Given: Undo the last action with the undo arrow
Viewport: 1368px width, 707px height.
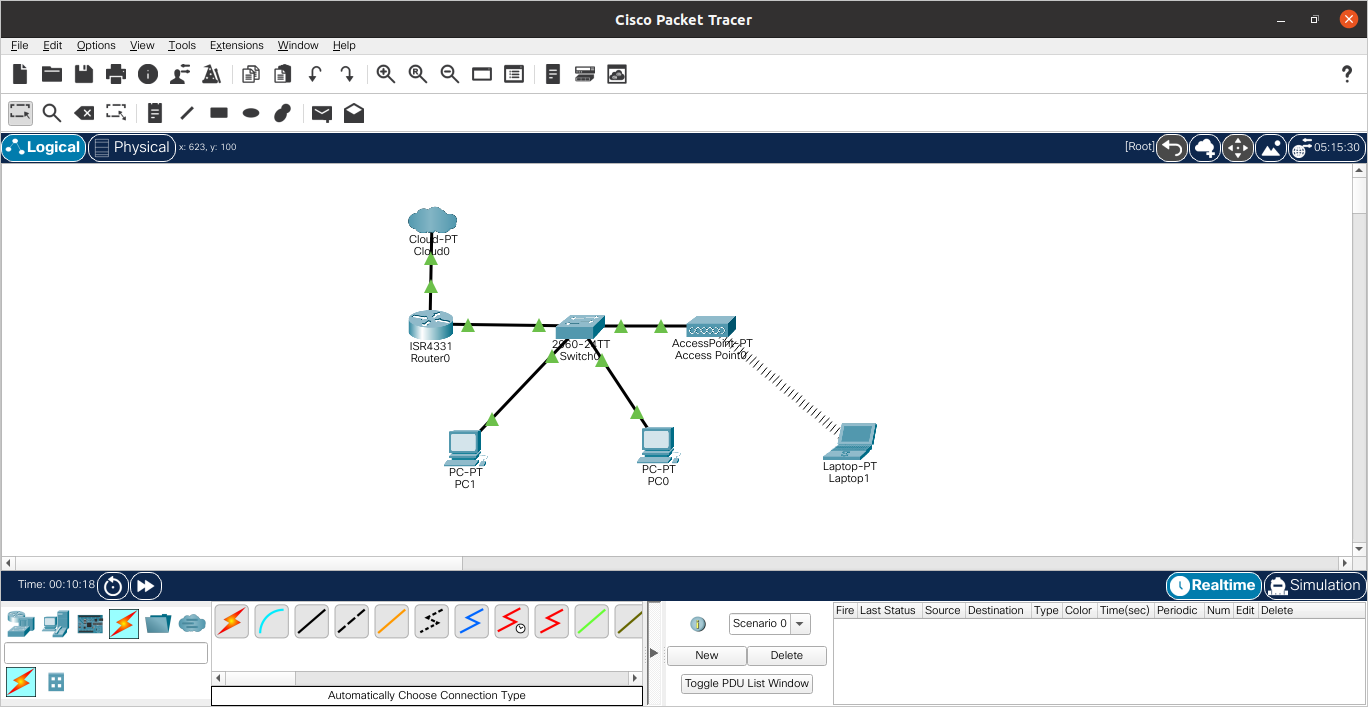Looking at the screenshot, I should [x=315, y=74].
